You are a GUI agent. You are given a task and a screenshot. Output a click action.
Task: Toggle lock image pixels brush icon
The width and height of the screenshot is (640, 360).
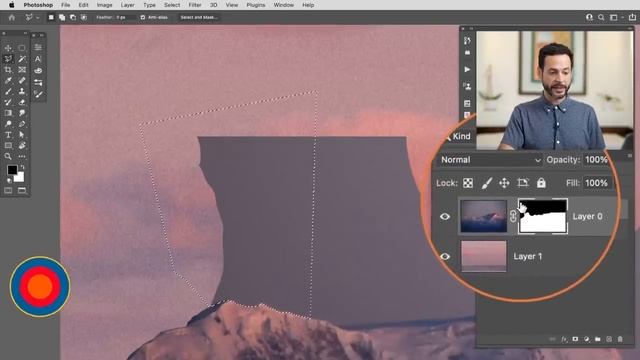tap(487, 183)
